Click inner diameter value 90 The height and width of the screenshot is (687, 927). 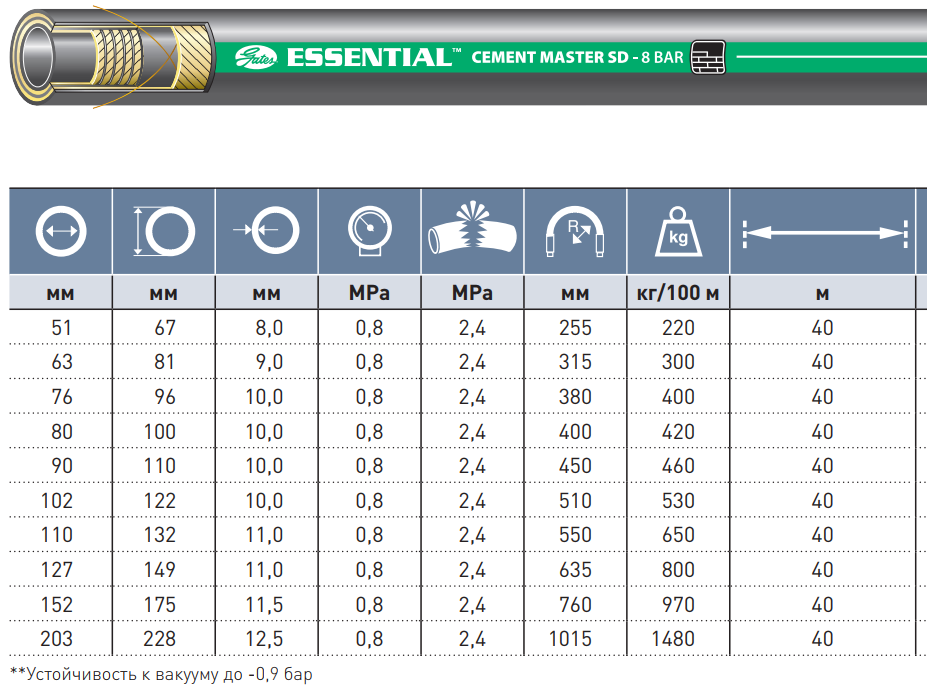point(61,466)
